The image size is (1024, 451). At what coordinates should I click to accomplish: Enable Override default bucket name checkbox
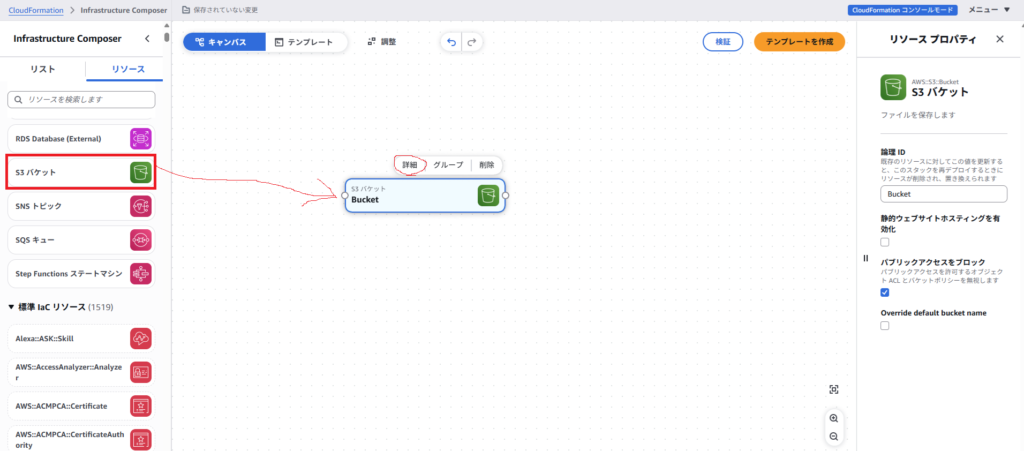(x=885, y=326)
